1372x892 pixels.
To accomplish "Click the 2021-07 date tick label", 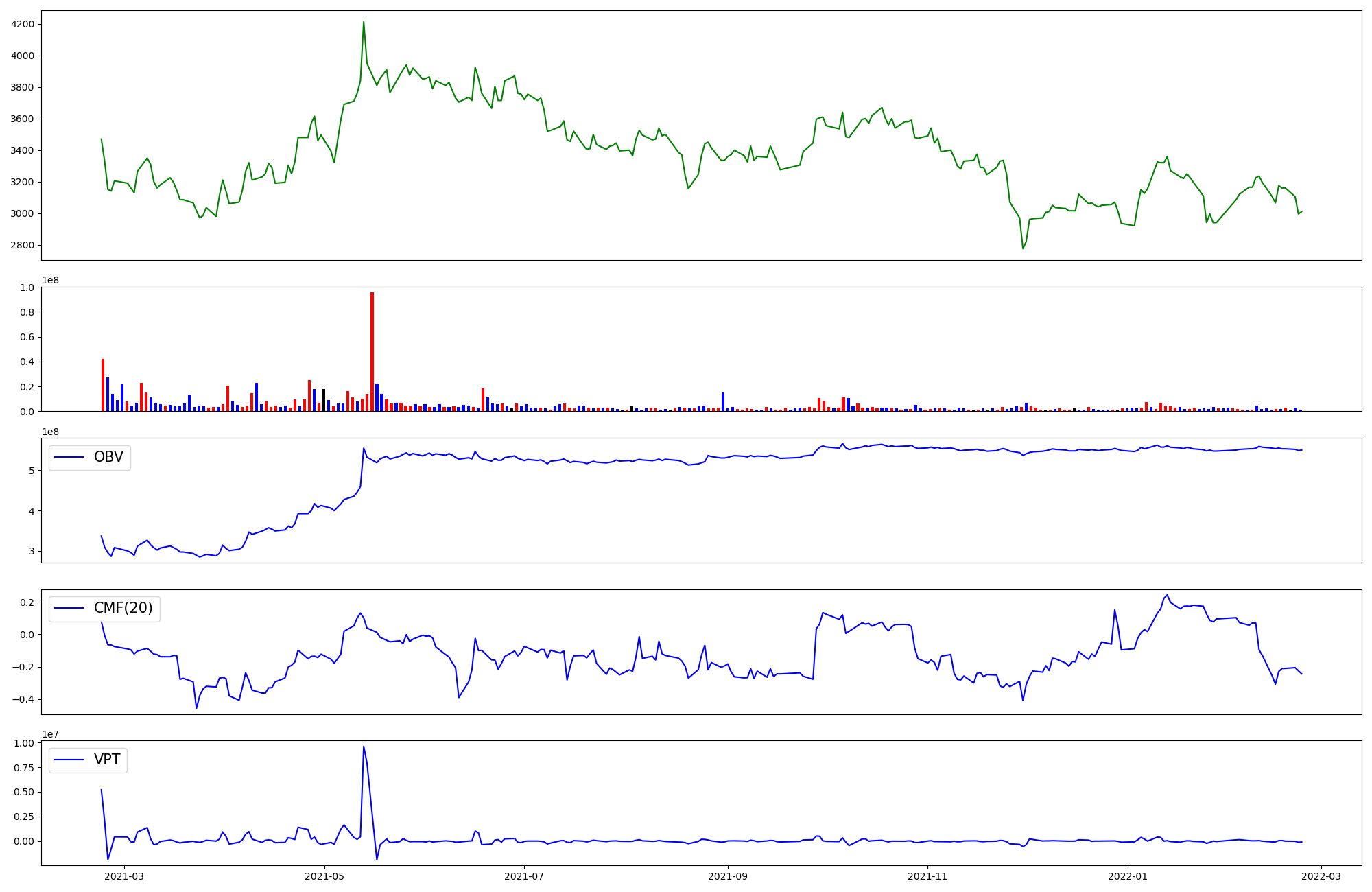I will (x=524, y=876).
